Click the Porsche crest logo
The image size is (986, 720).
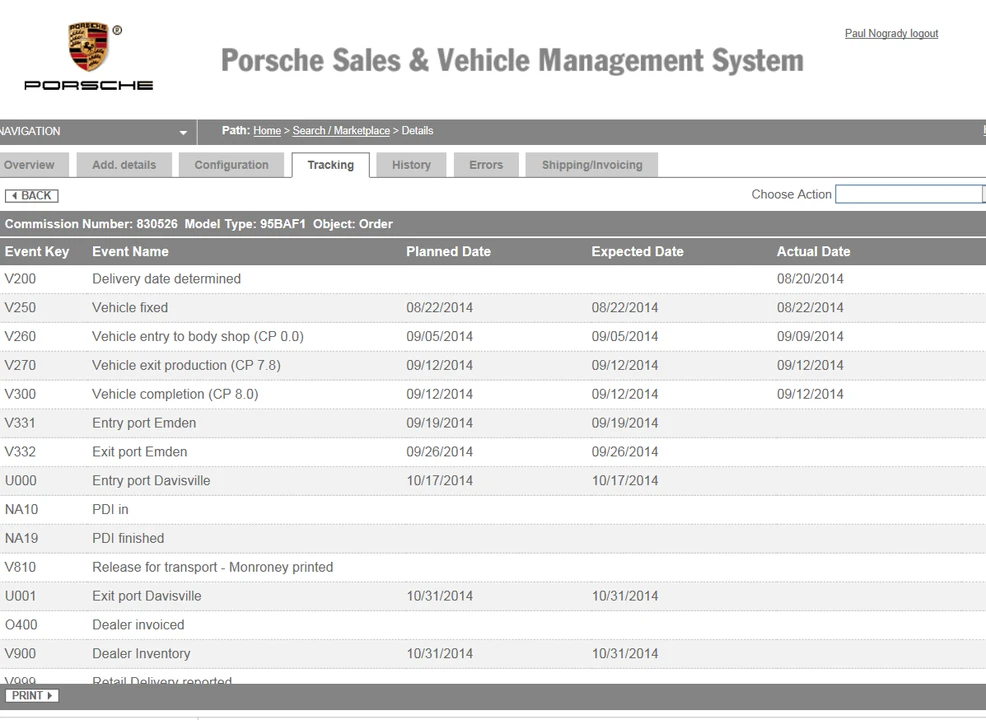(x=89, y=47)
